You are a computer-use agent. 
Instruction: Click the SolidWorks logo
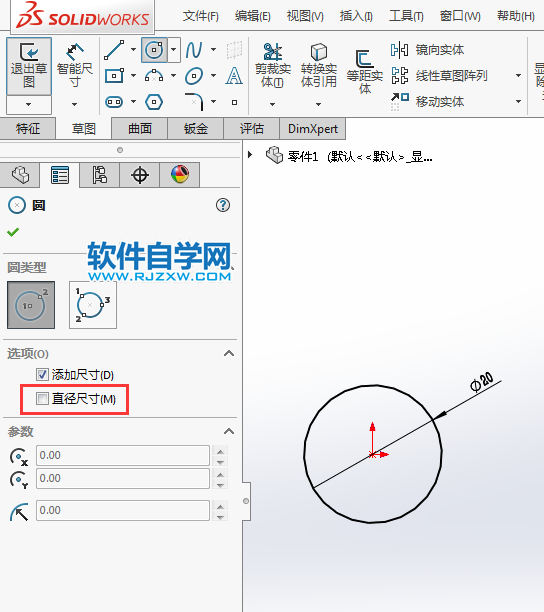82,18
